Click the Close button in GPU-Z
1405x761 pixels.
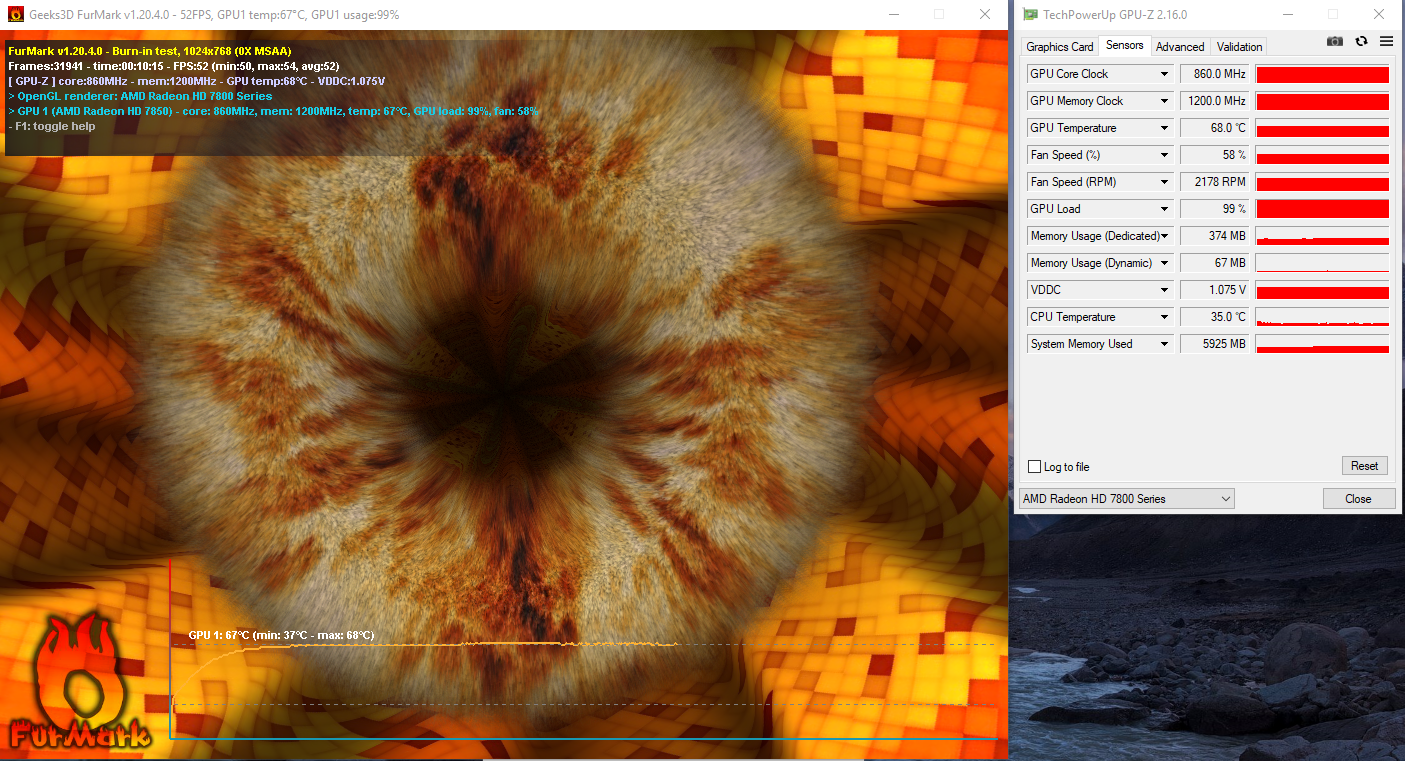click(x=1358, y=498)
